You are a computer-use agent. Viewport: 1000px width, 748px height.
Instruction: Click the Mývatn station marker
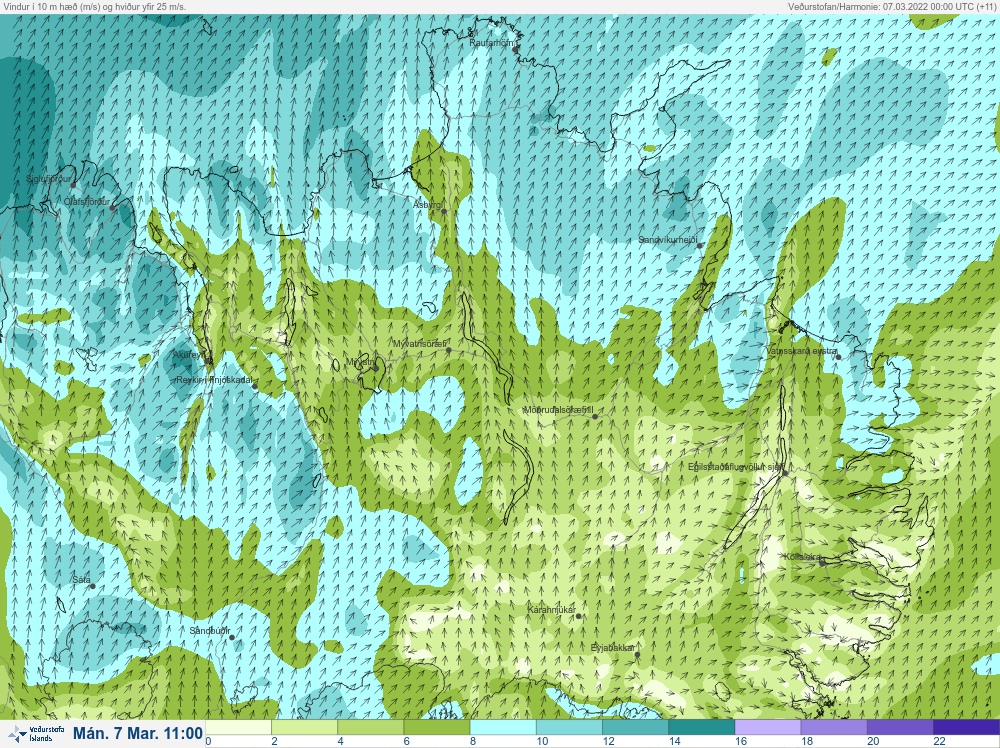376,368
